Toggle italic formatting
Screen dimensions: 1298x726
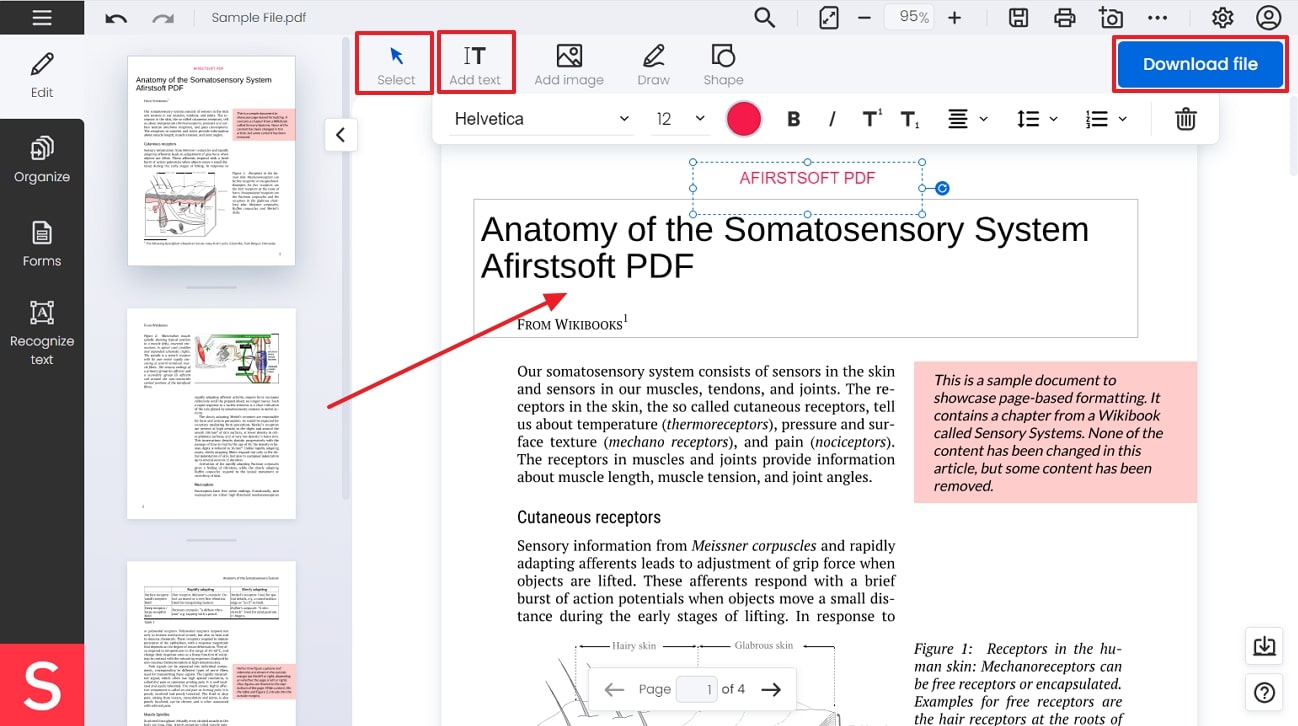click(x=832, y=119)
